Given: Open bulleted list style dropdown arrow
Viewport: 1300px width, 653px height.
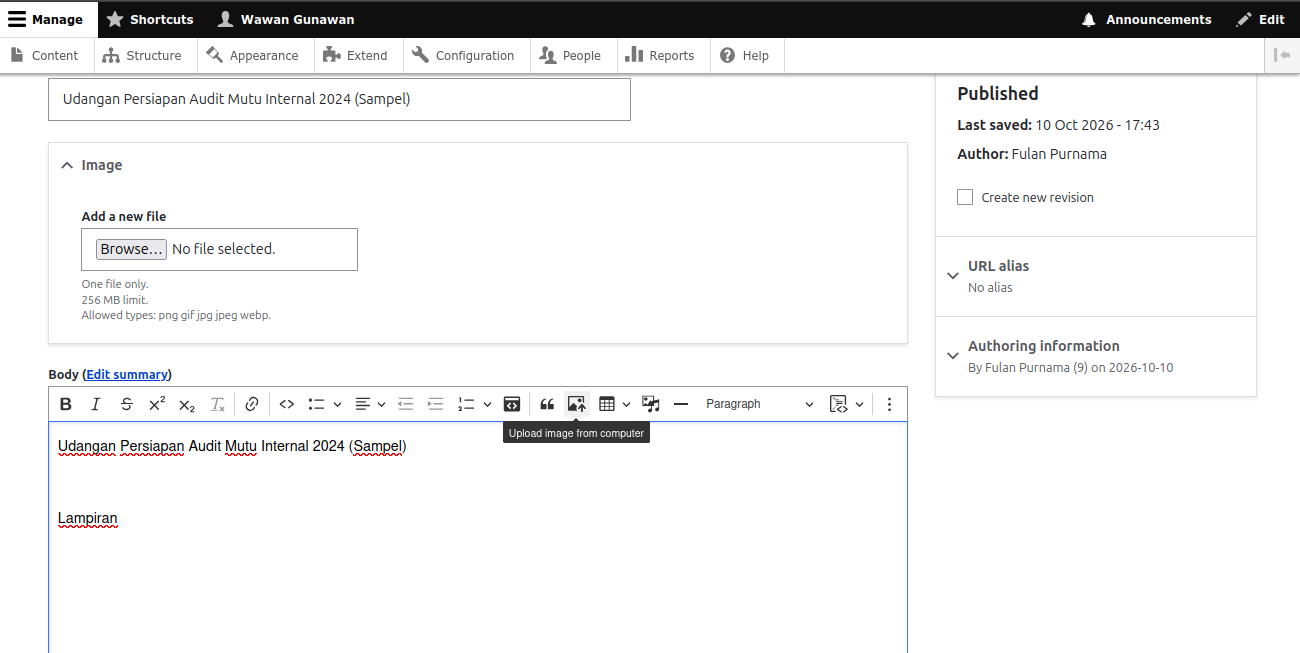Looking at the screenshot, I should click(337, 404).
